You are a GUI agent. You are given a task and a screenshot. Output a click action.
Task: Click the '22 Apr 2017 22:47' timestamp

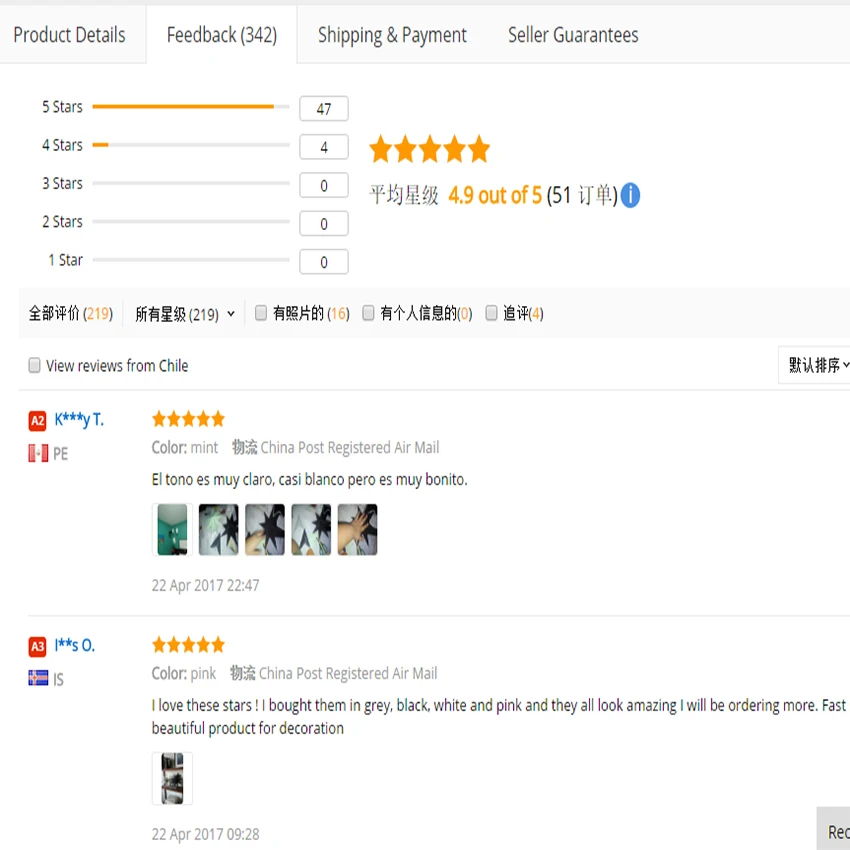click(x=205, y=585)
